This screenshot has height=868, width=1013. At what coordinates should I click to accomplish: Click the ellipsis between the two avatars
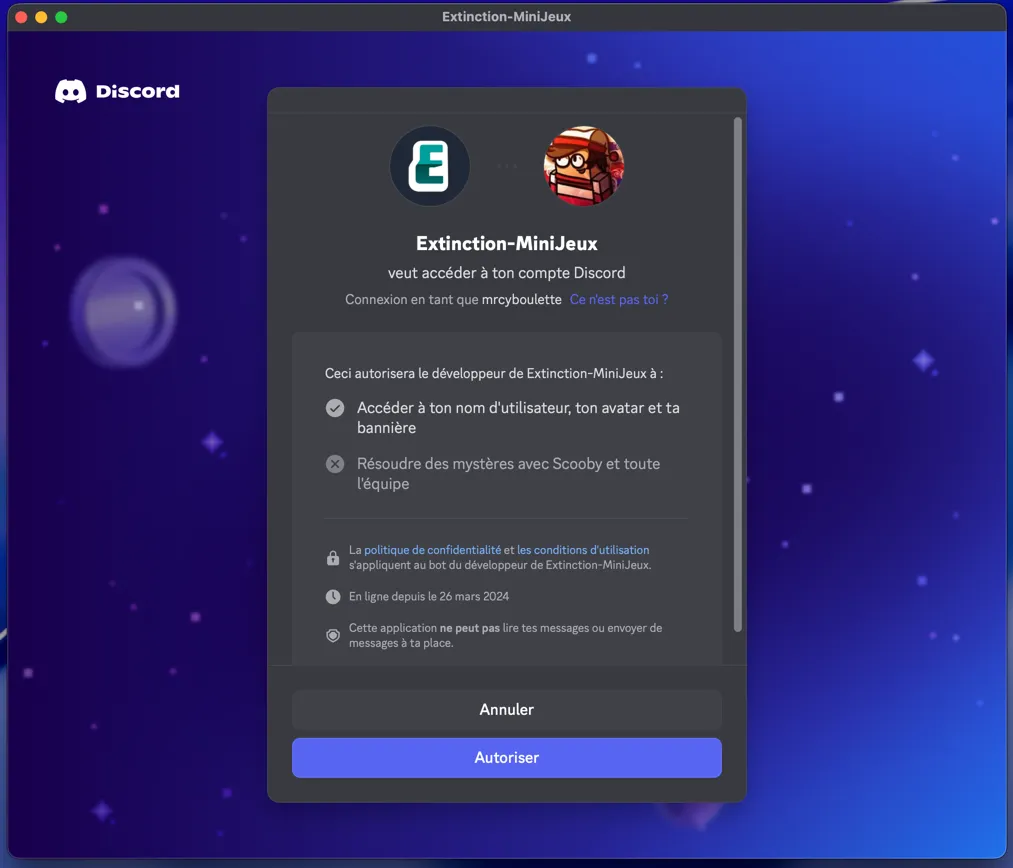coord(506,165)
